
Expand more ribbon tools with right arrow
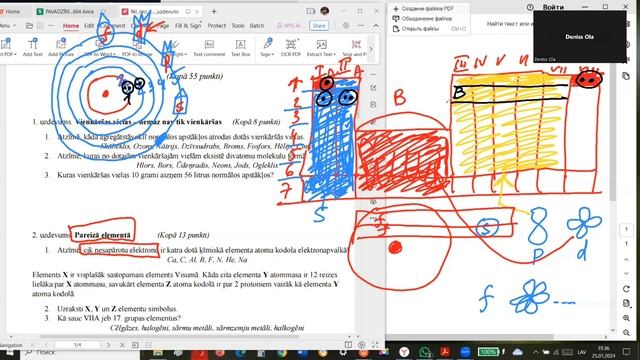pos(371,49)
